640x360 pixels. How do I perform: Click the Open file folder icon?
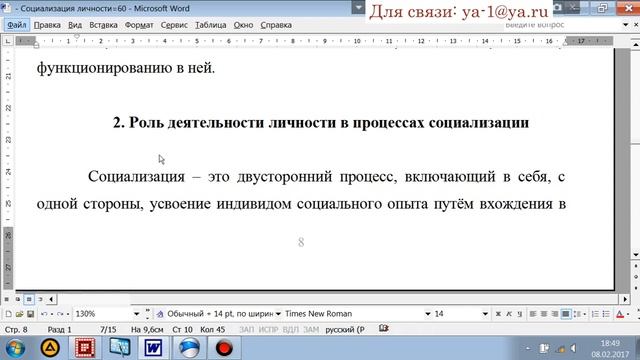click(19, 314)
